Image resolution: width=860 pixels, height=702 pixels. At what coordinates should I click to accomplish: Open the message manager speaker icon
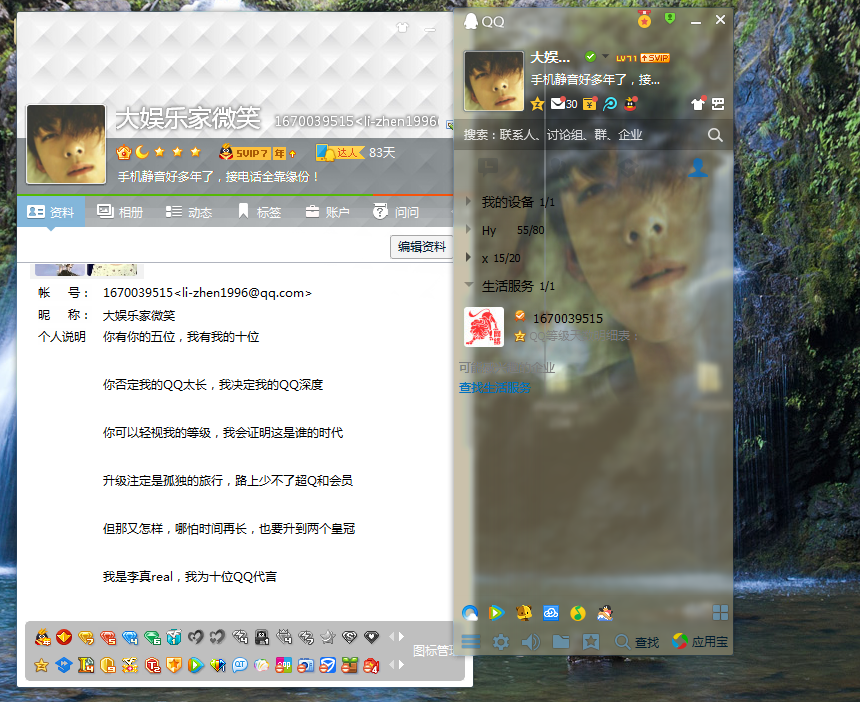[530, 642]
